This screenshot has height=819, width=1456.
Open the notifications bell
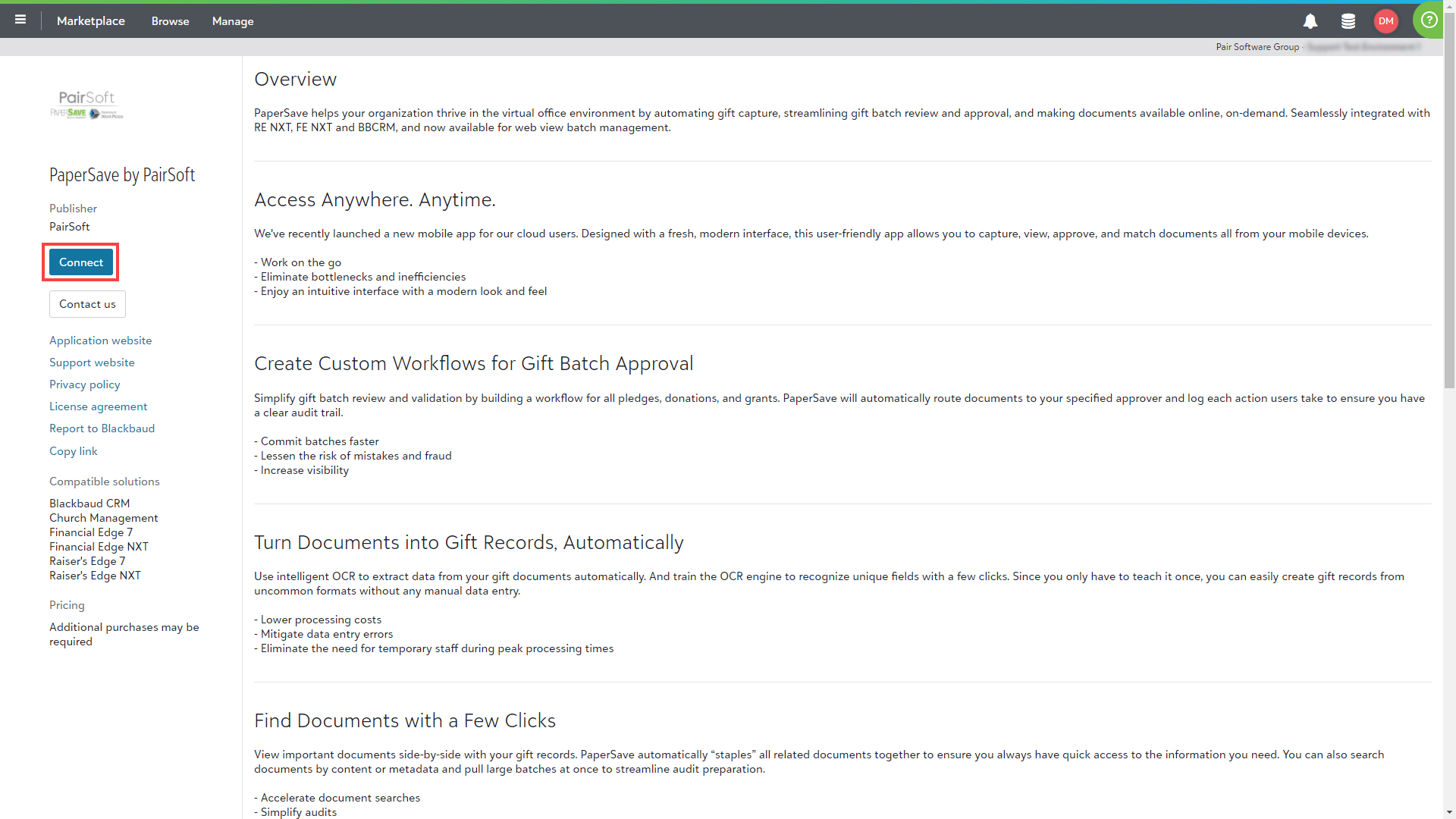1310,21
